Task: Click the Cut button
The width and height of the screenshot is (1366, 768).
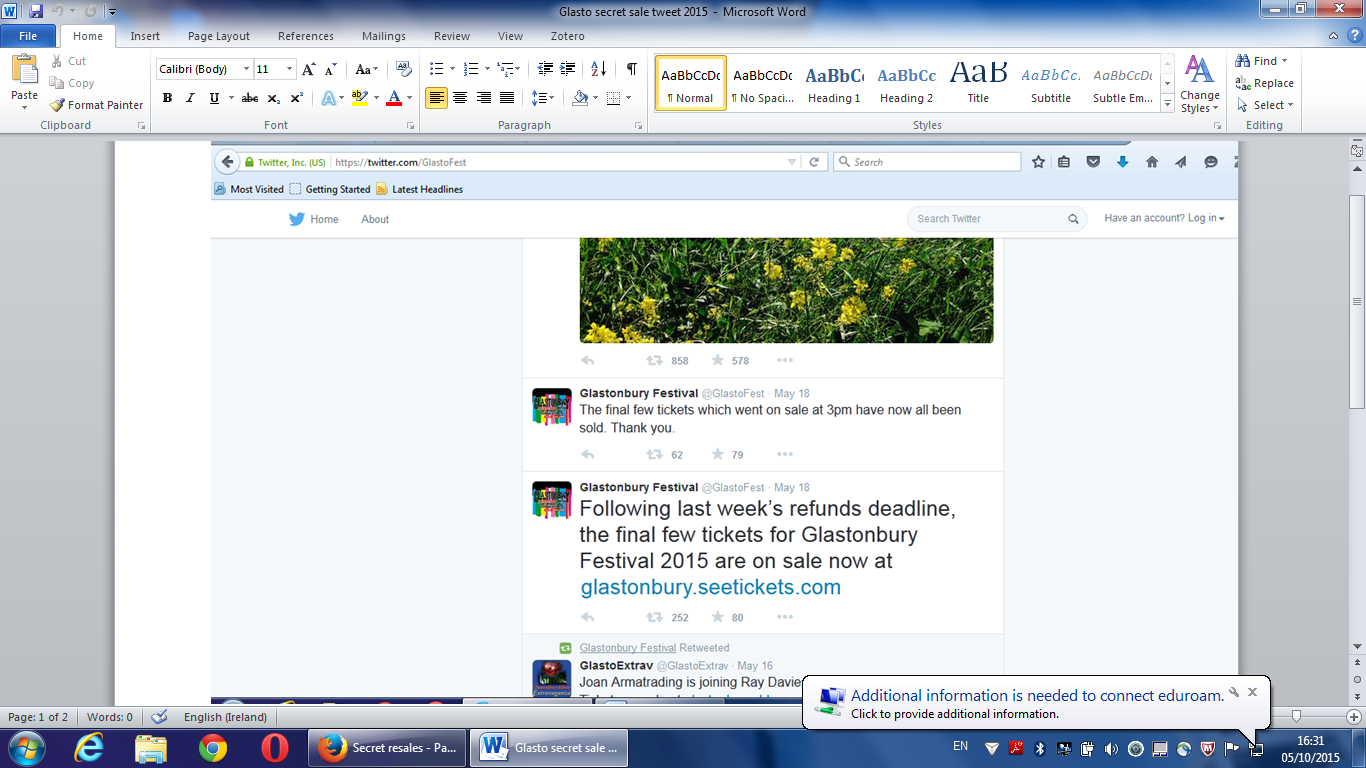Action: coord(68,61)
